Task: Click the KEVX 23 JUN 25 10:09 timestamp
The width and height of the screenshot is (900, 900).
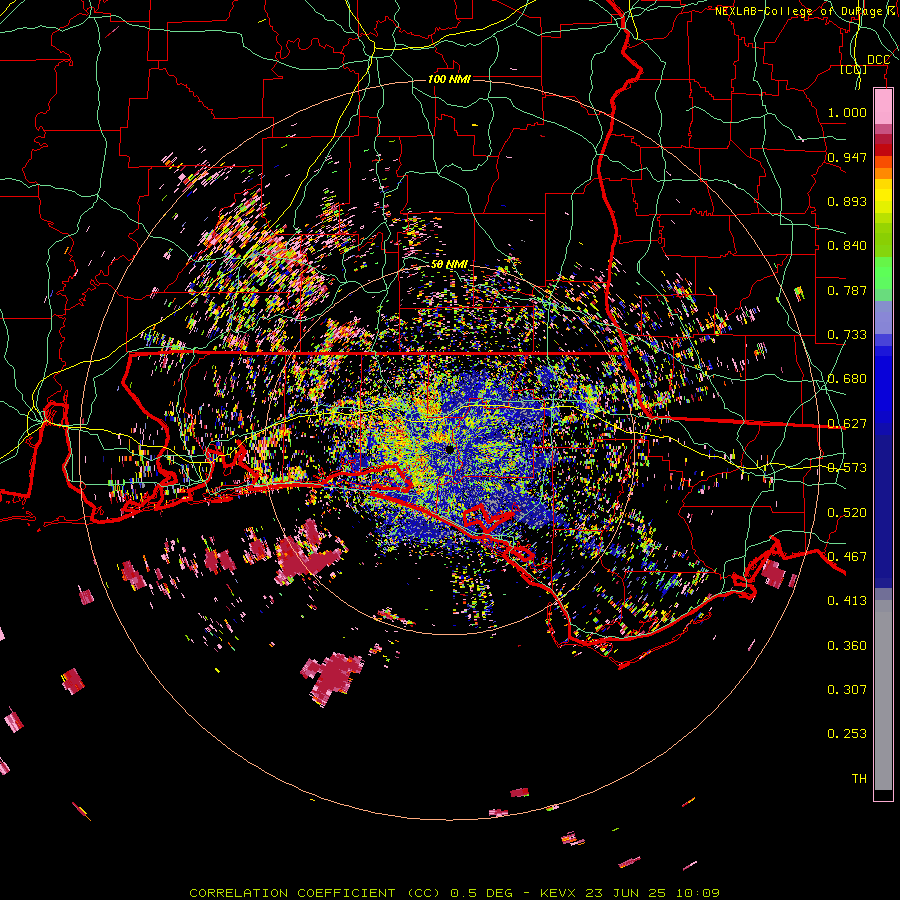Action: pyautogui.click(x=630, y=893)
